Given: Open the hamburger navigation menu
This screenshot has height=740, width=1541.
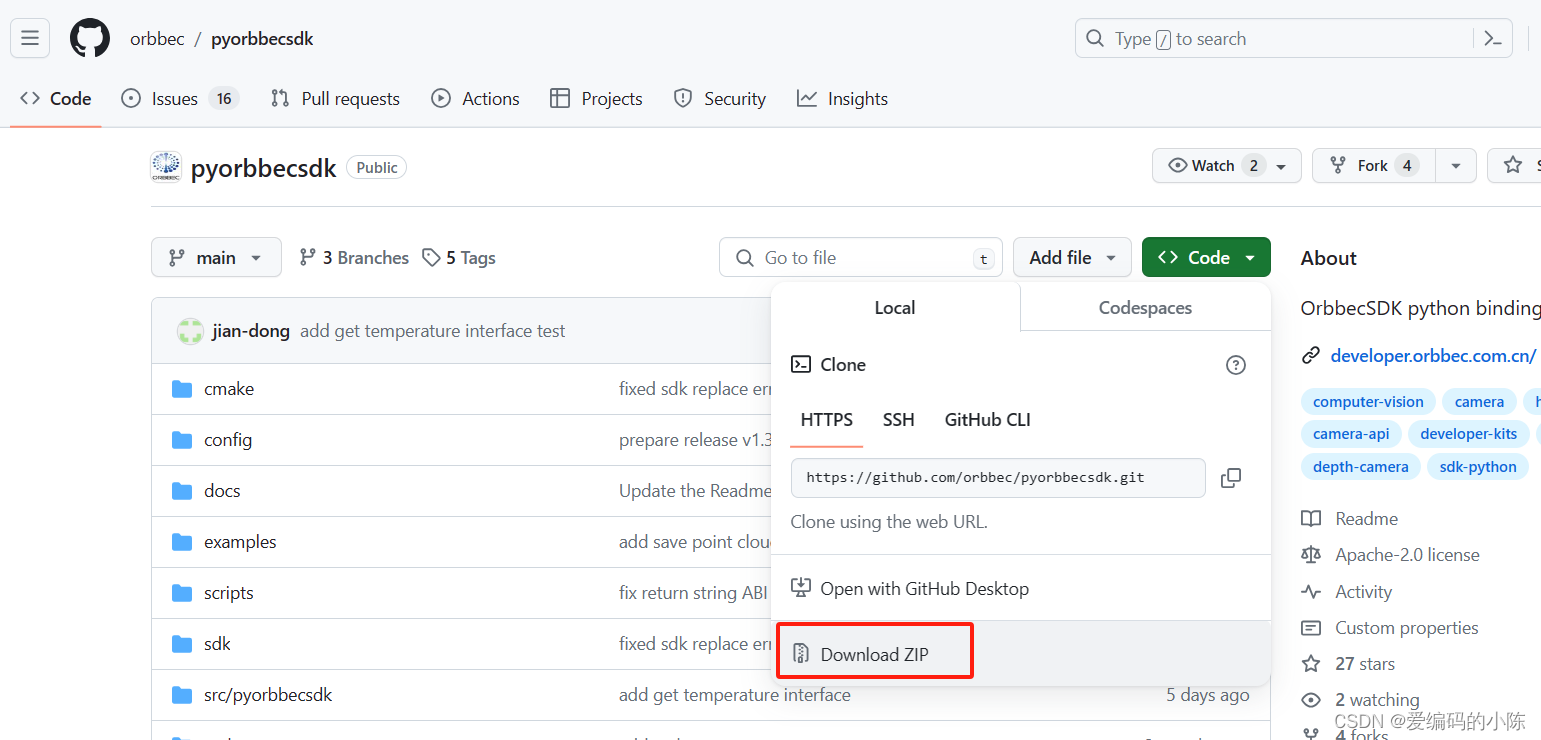Looking at the screenshot, I should [30, 39].
